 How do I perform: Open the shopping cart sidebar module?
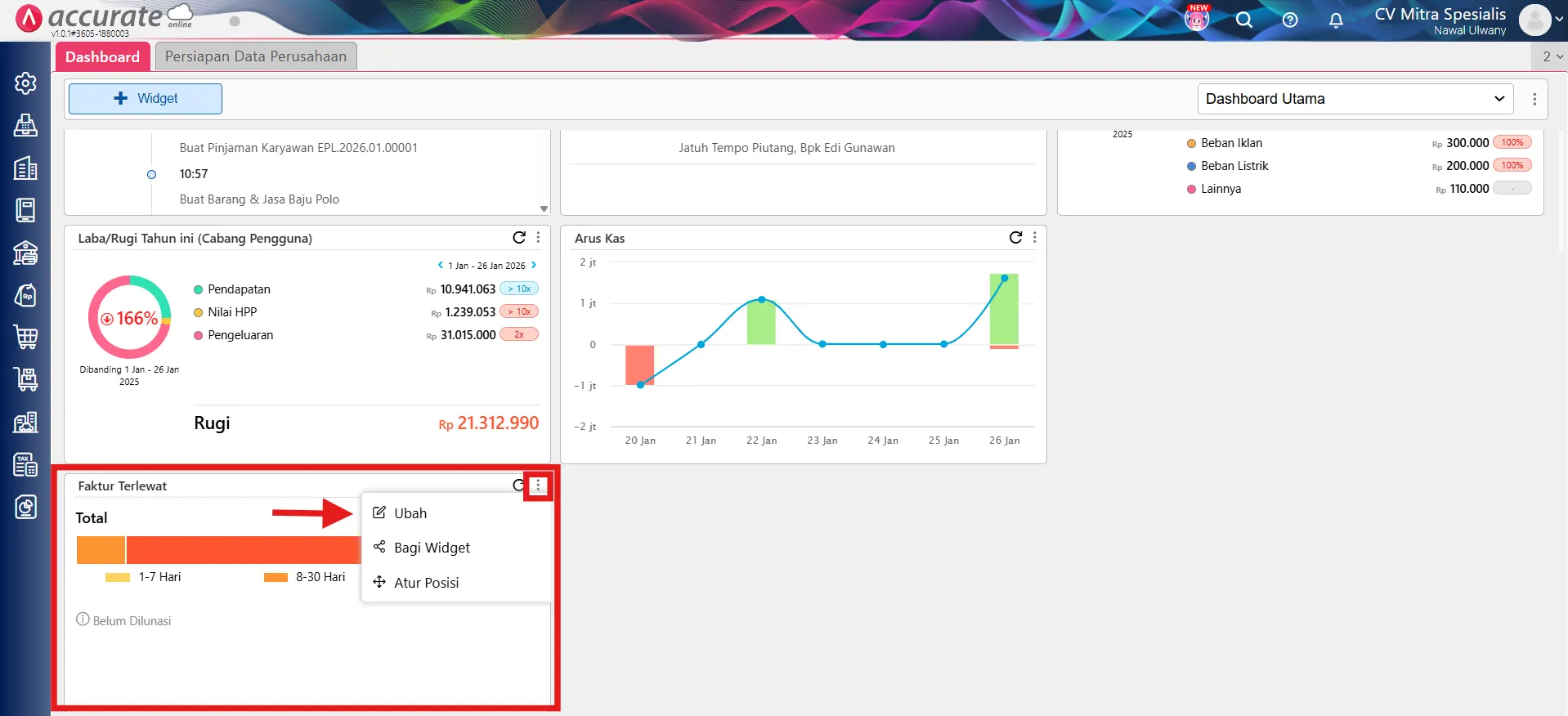click(25, 337)
